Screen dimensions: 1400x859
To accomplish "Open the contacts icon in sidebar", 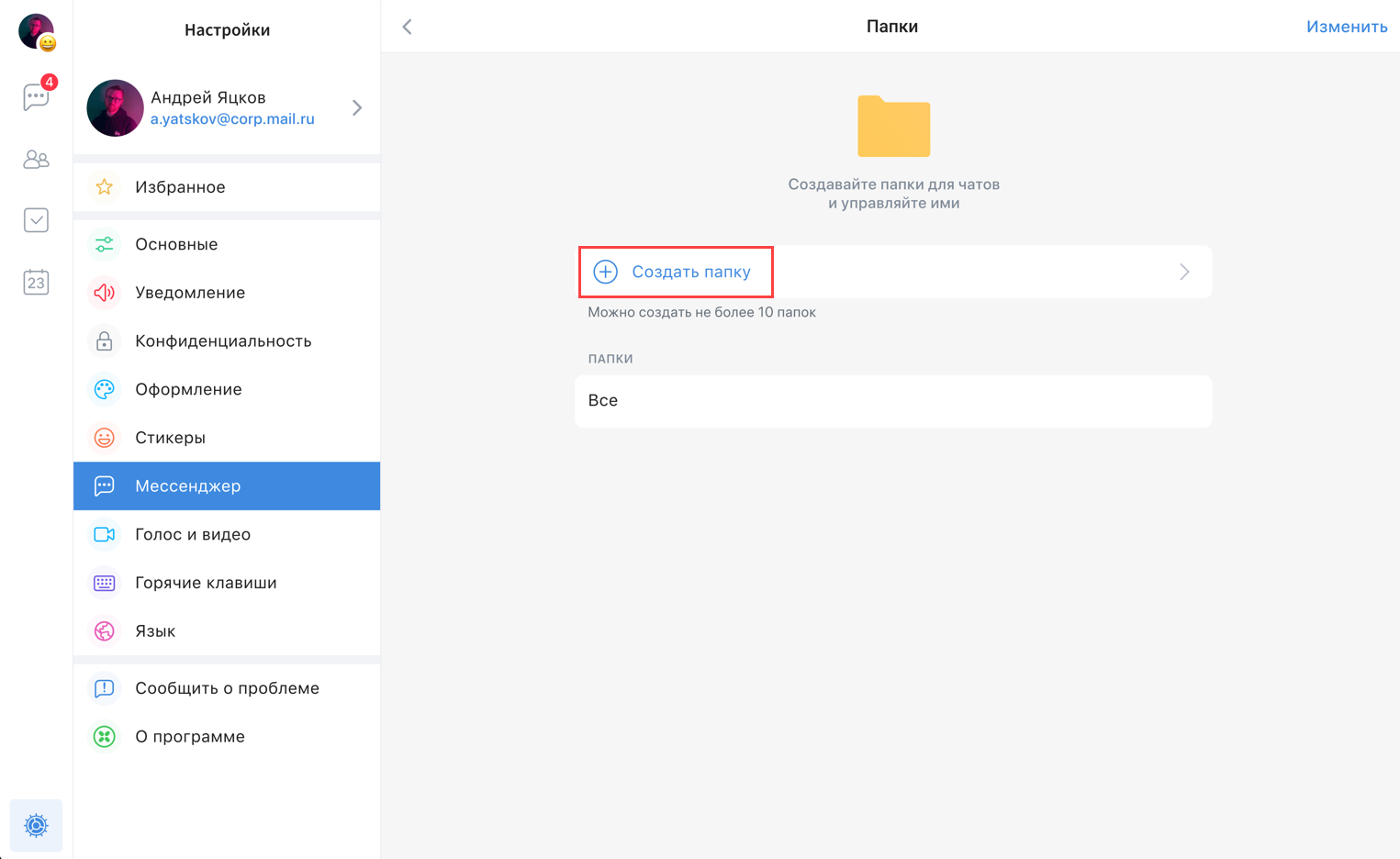I will coord(37,160).
